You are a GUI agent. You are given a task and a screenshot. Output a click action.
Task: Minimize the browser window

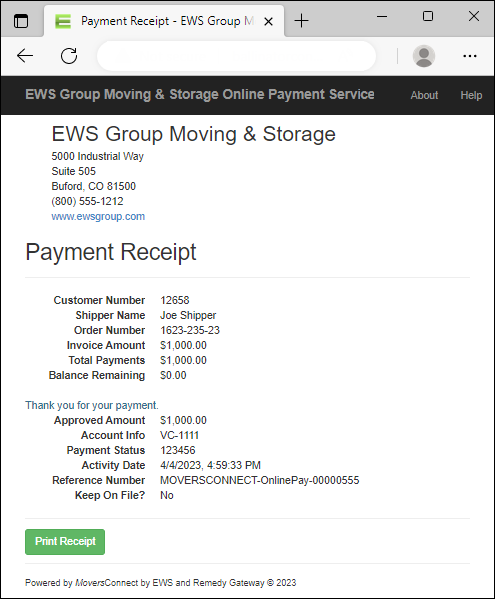(x=382, y=16)
